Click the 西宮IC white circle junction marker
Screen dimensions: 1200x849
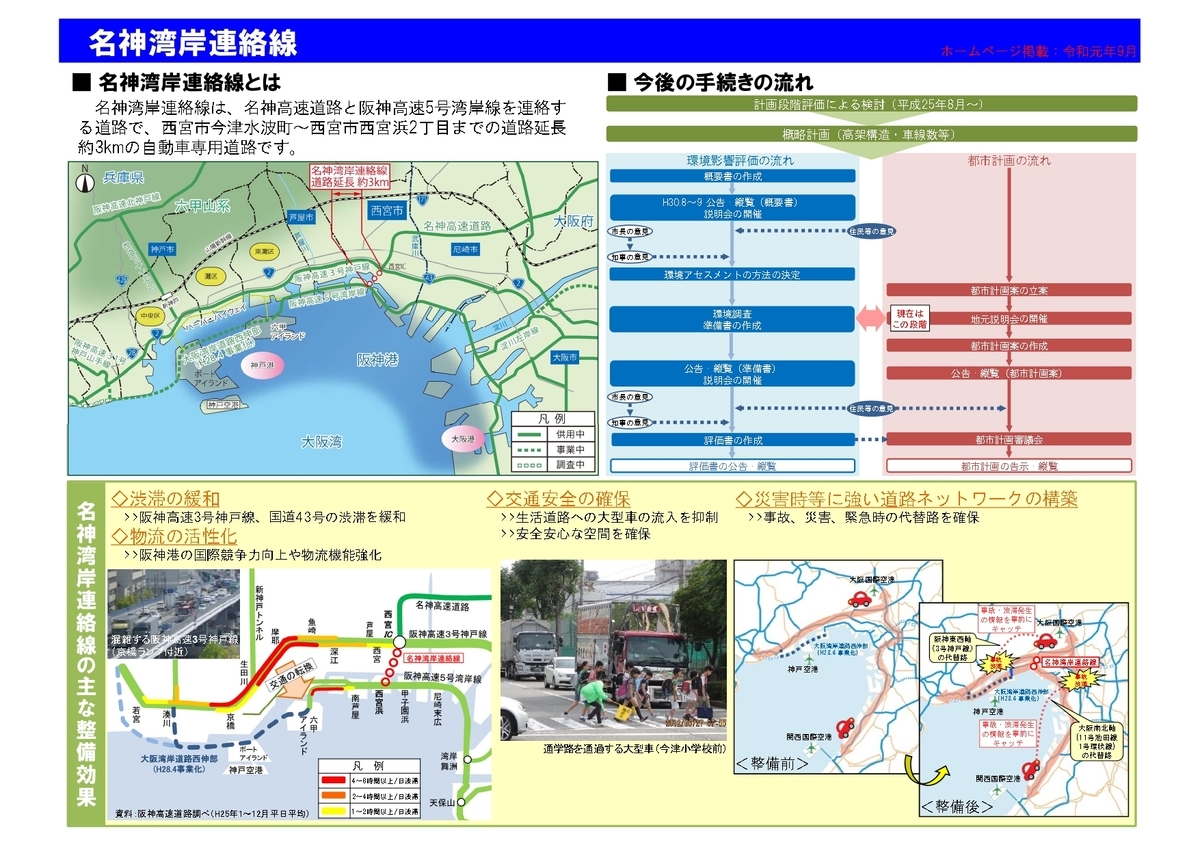(399, 641)
